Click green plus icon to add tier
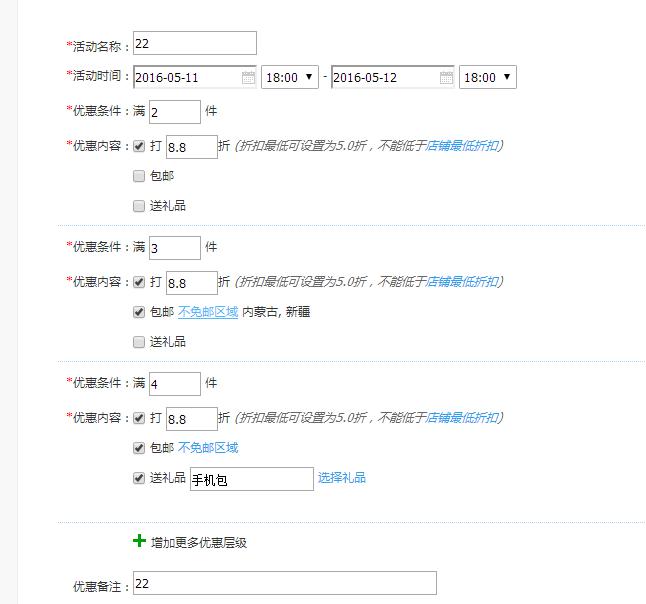The width and height of the screenshot is (646, 604). tap(139, 541)
